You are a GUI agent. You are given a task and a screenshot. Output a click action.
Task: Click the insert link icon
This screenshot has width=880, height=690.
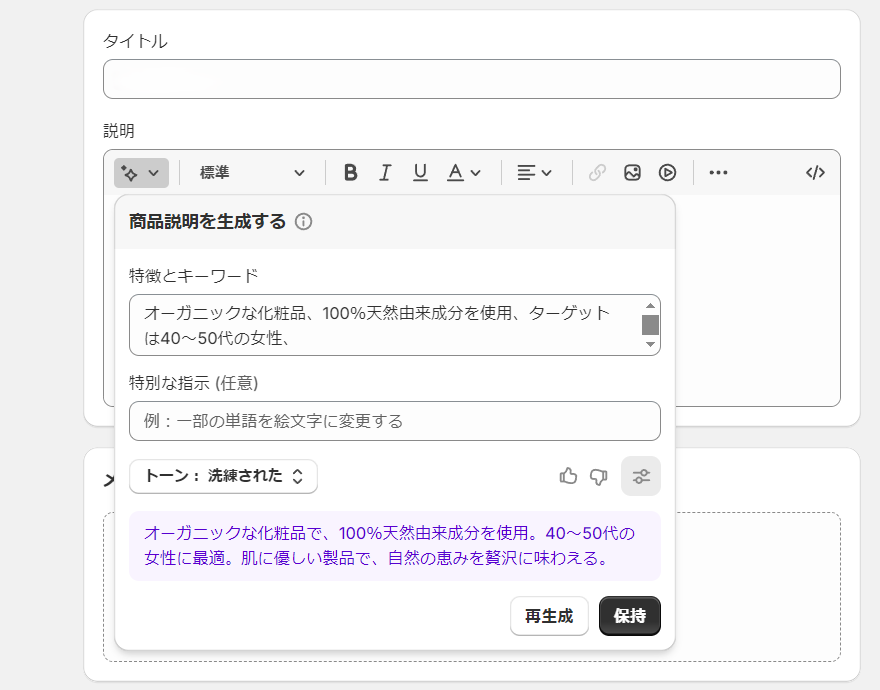[597, 173]
